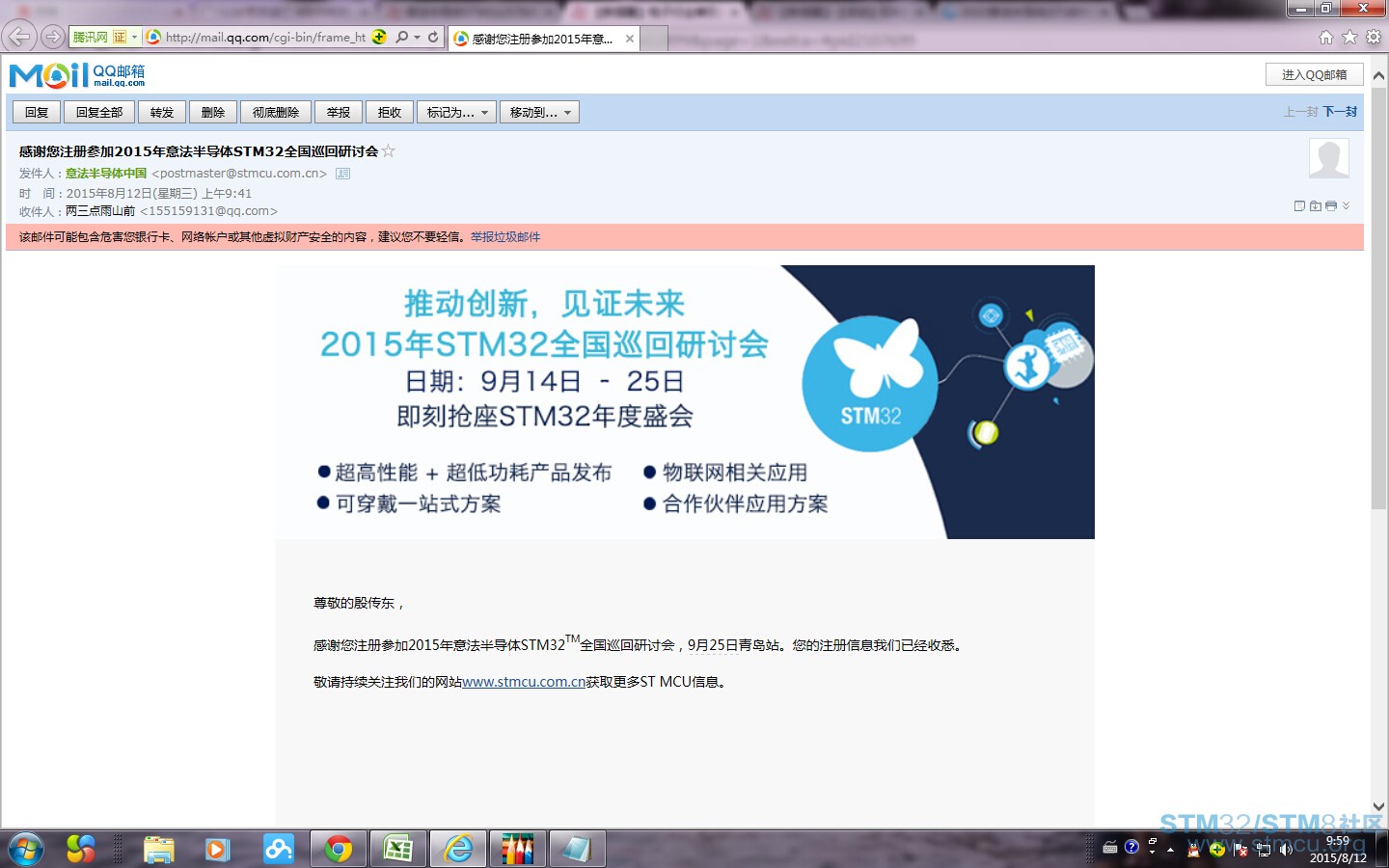Click the QQ Mail logo
Screen dimensions: 1389x868
pyautogui.click(x=77, y=74)
